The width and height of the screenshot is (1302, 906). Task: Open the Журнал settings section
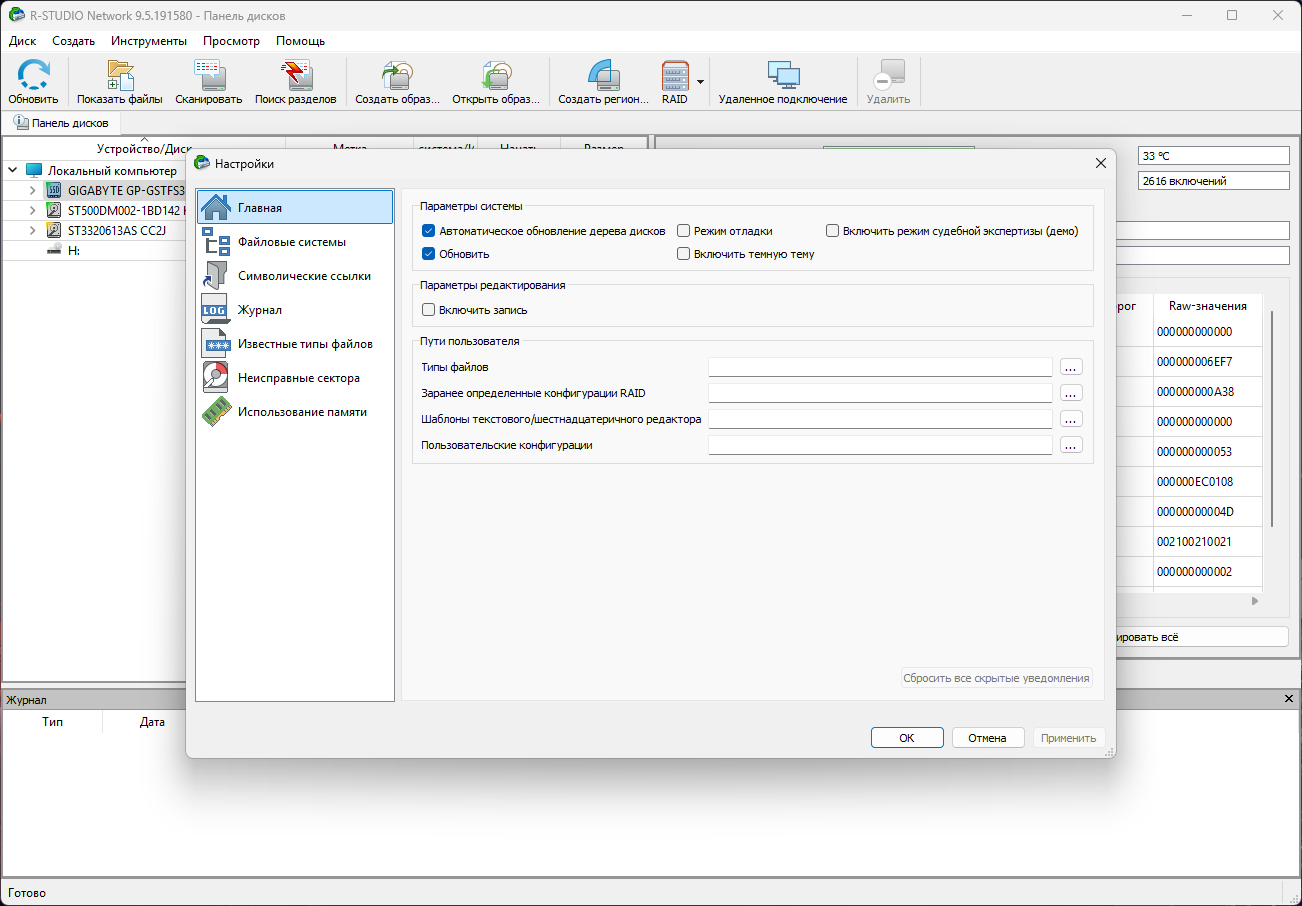click(x=260, y=310)
